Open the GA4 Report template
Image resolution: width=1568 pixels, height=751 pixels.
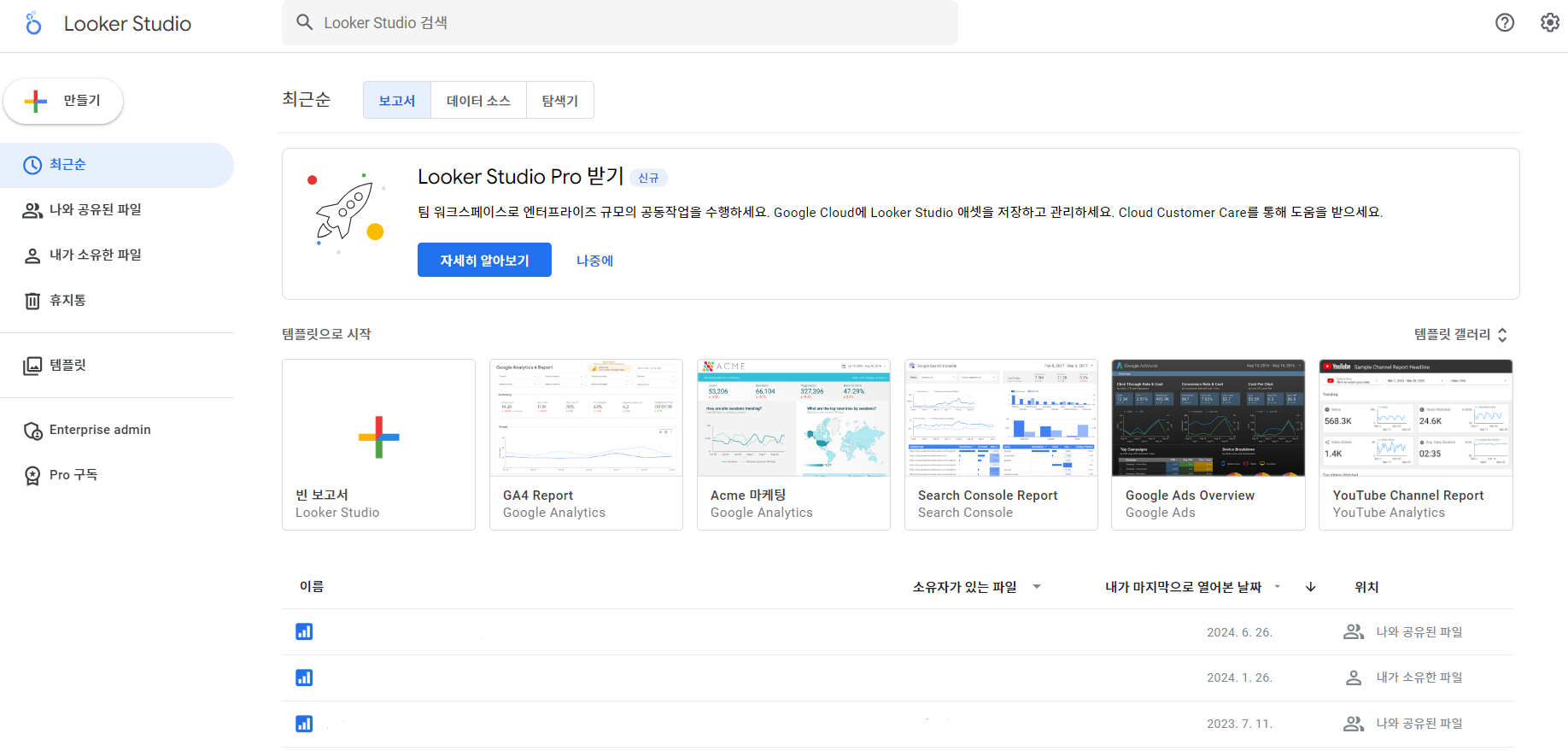(586, 444)
